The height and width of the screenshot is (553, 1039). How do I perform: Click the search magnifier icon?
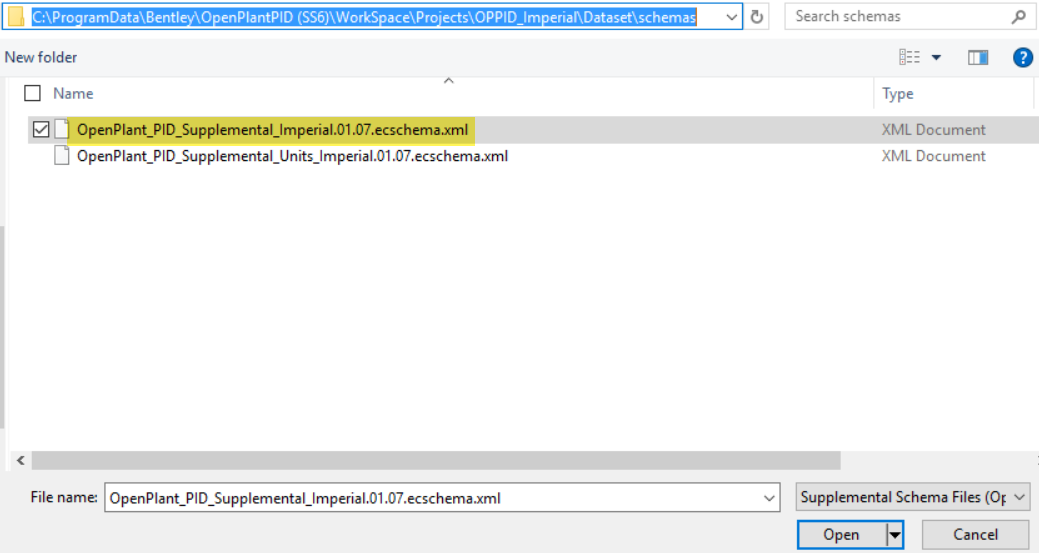click(x=1019, y=17)
